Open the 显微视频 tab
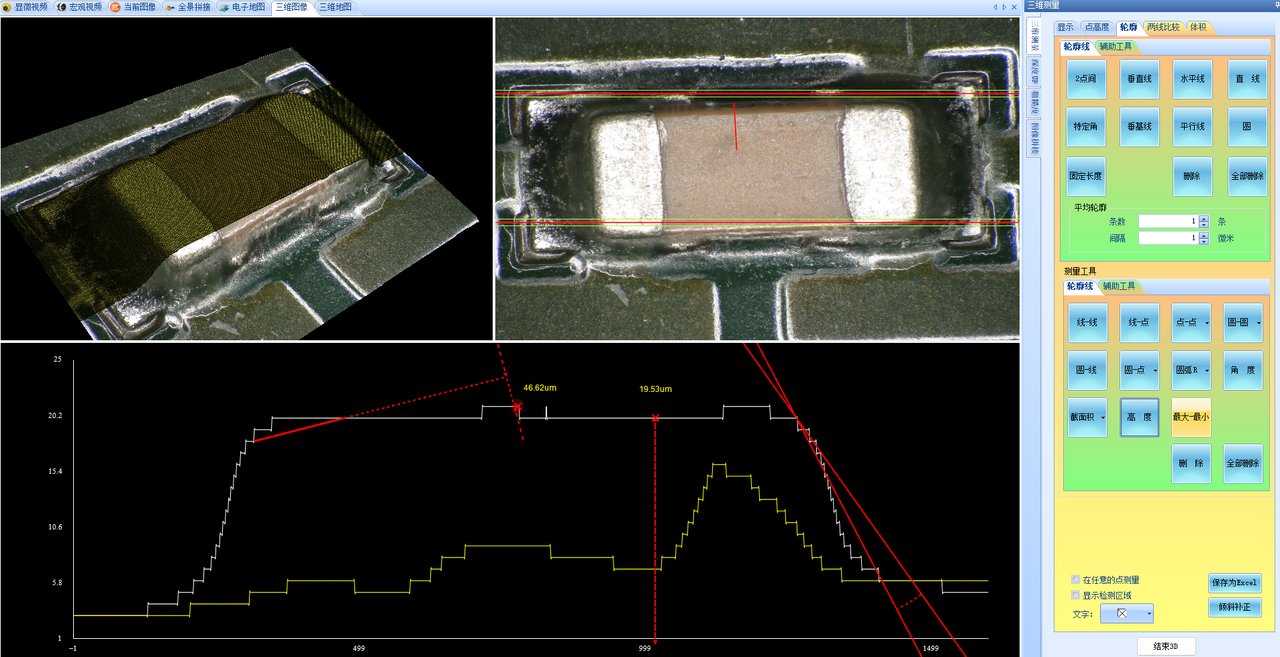The width and height of the screenshot is (1280, 657). point(25,7)
